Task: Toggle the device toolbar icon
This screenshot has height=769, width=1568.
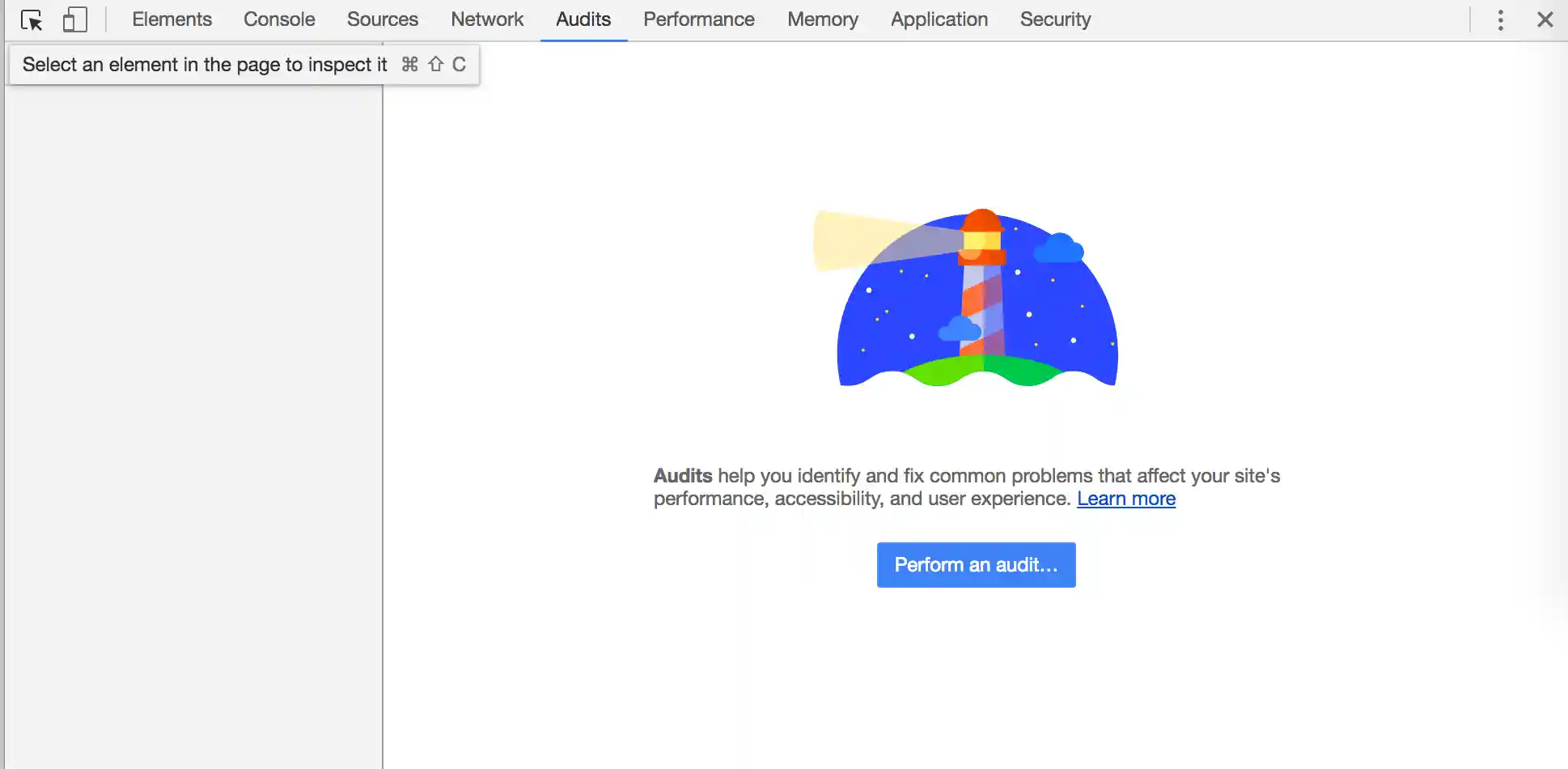Action: pos(74,19)
